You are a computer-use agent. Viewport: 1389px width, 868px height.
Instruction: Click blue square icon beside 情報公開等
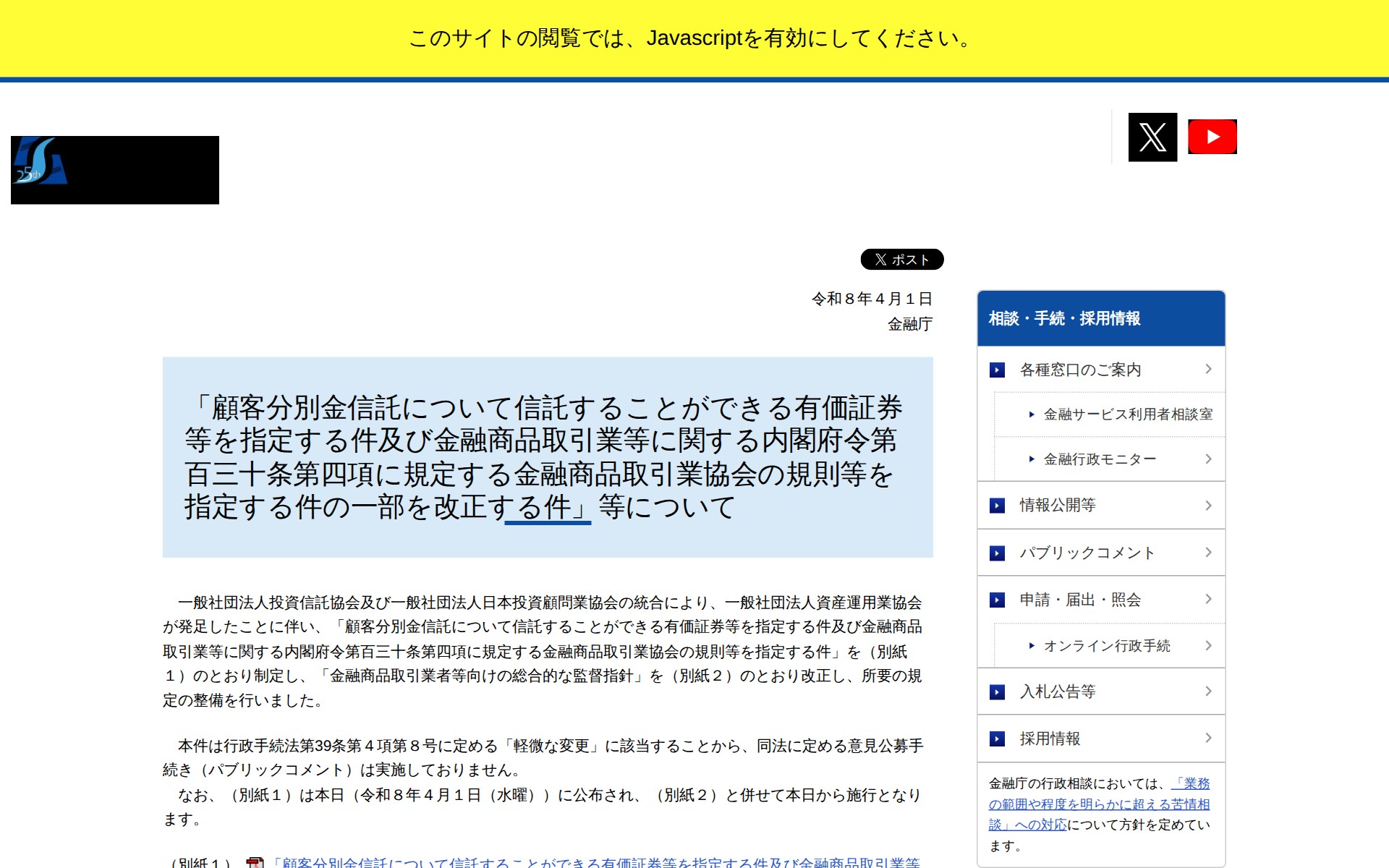[x=997, y=505]
